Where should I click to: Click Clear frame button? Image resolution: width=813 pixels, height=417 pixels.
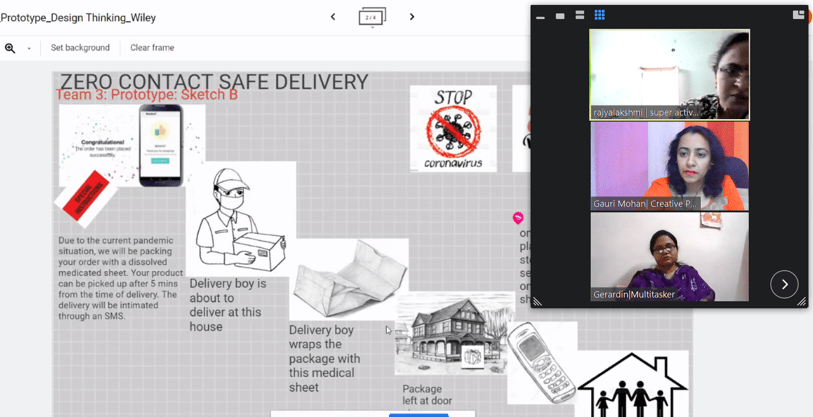pyautogui.click(x=152, y=48)
